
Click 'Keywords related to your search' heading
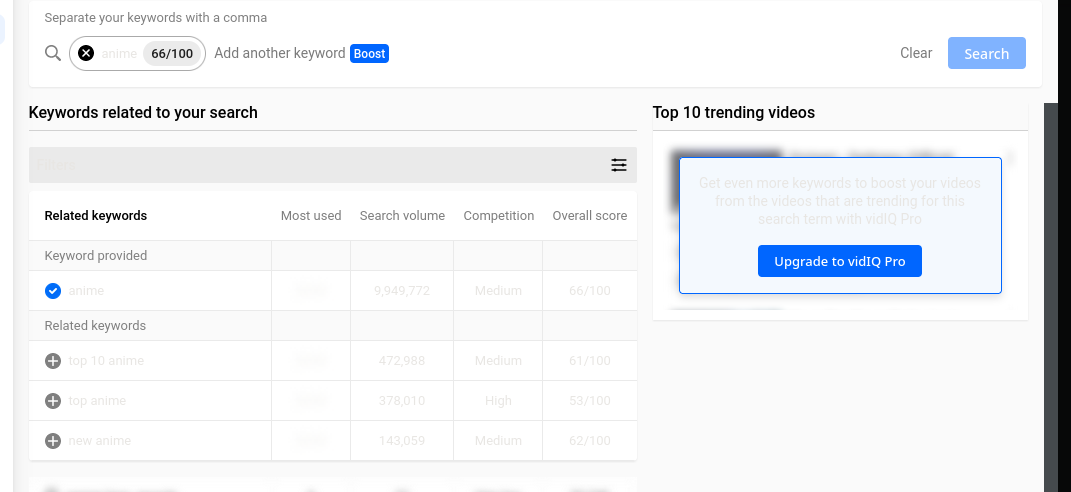coord(143,113)
